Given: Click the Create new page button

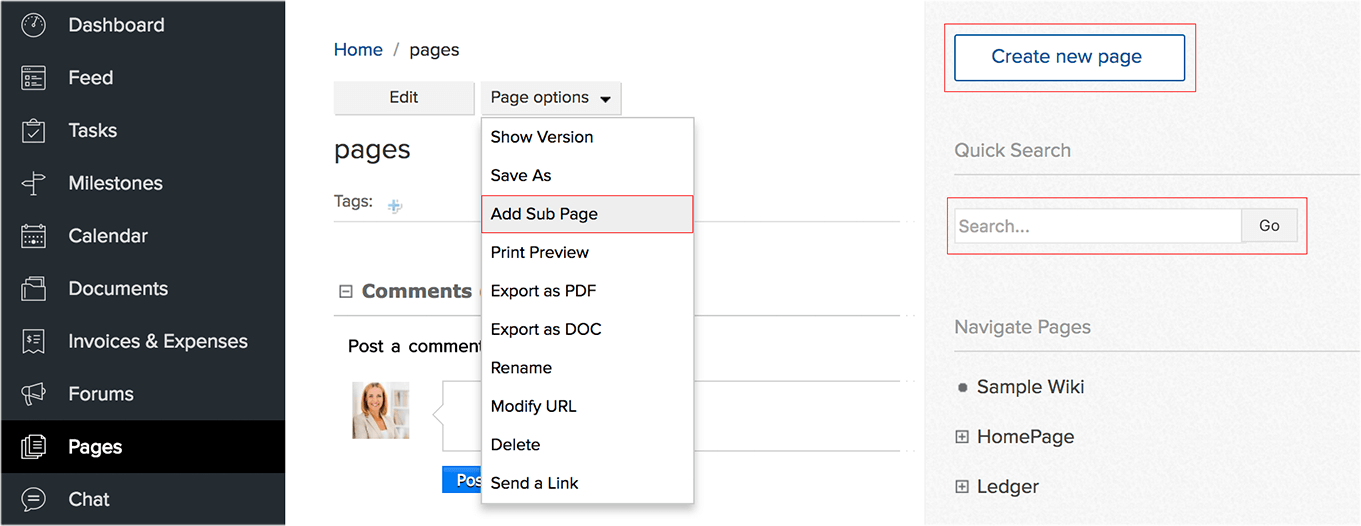Looking at the screenshot, I should tap(1069, 57).
